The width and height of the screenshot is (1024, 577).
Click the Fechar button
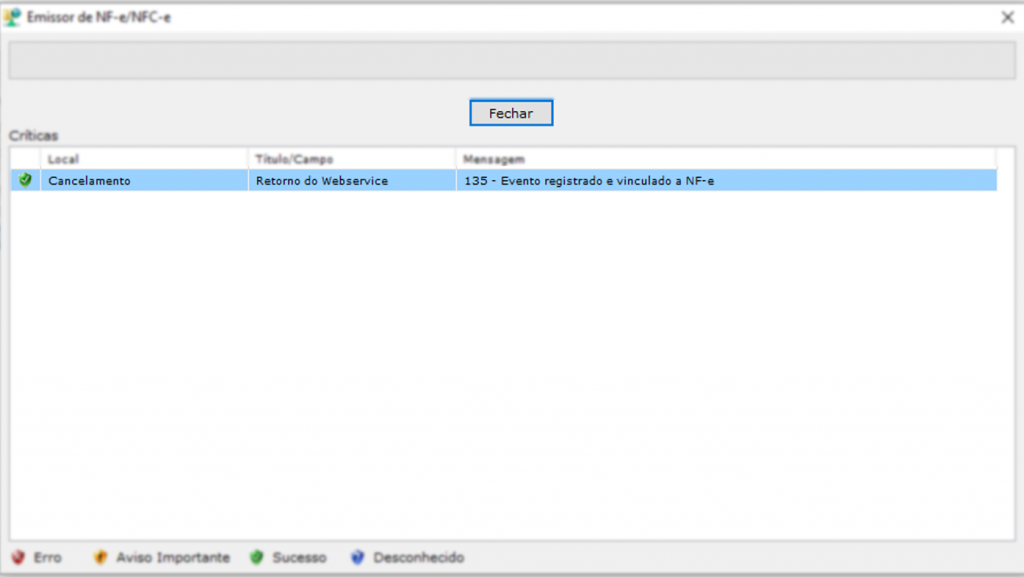pos(511,113)
